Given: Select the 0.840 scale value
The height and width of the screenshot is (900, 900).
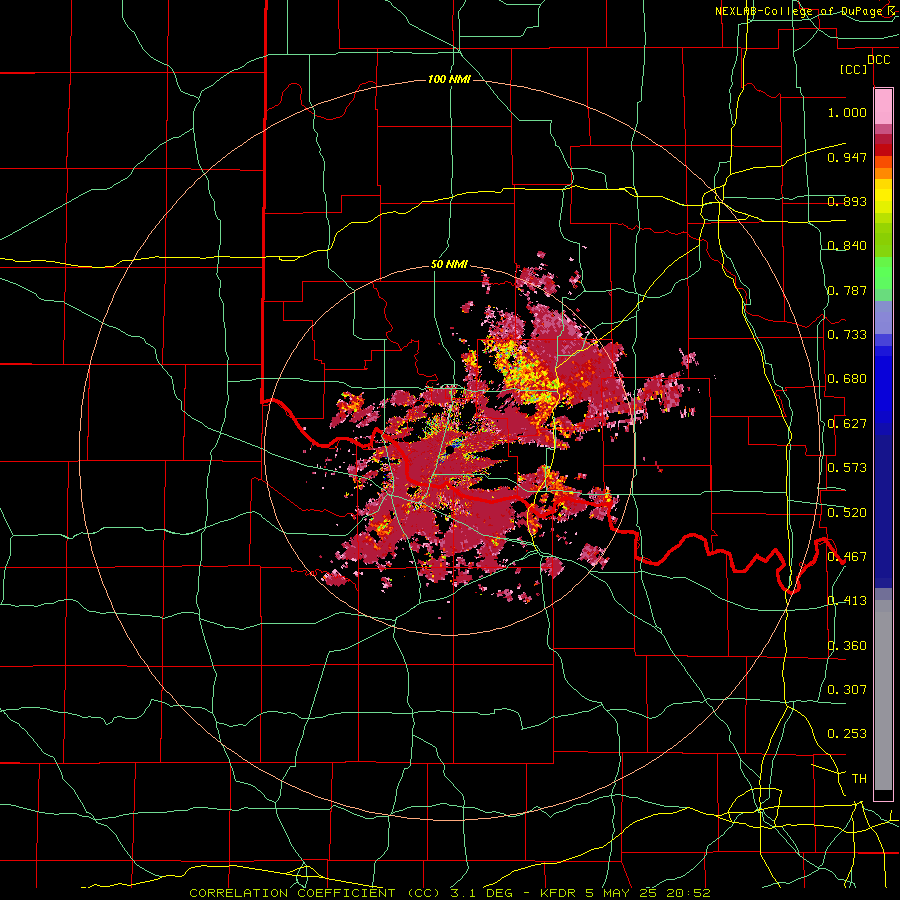Looking at the screenshot, I should click(x=847, y=246).
